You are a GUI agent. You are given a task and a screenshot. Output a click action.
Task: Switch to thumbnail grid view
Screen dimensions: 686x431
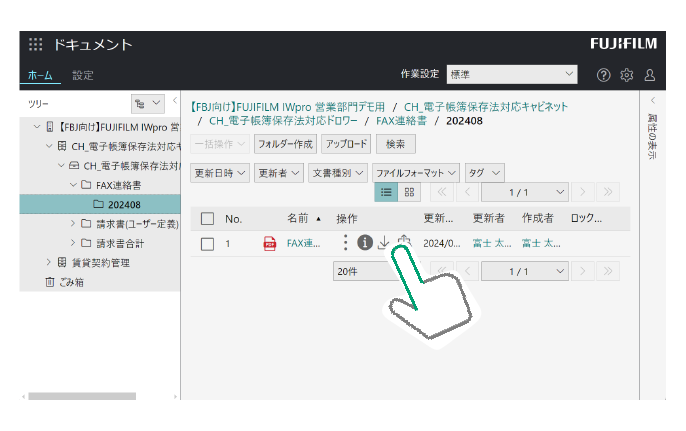click(409, 192)
